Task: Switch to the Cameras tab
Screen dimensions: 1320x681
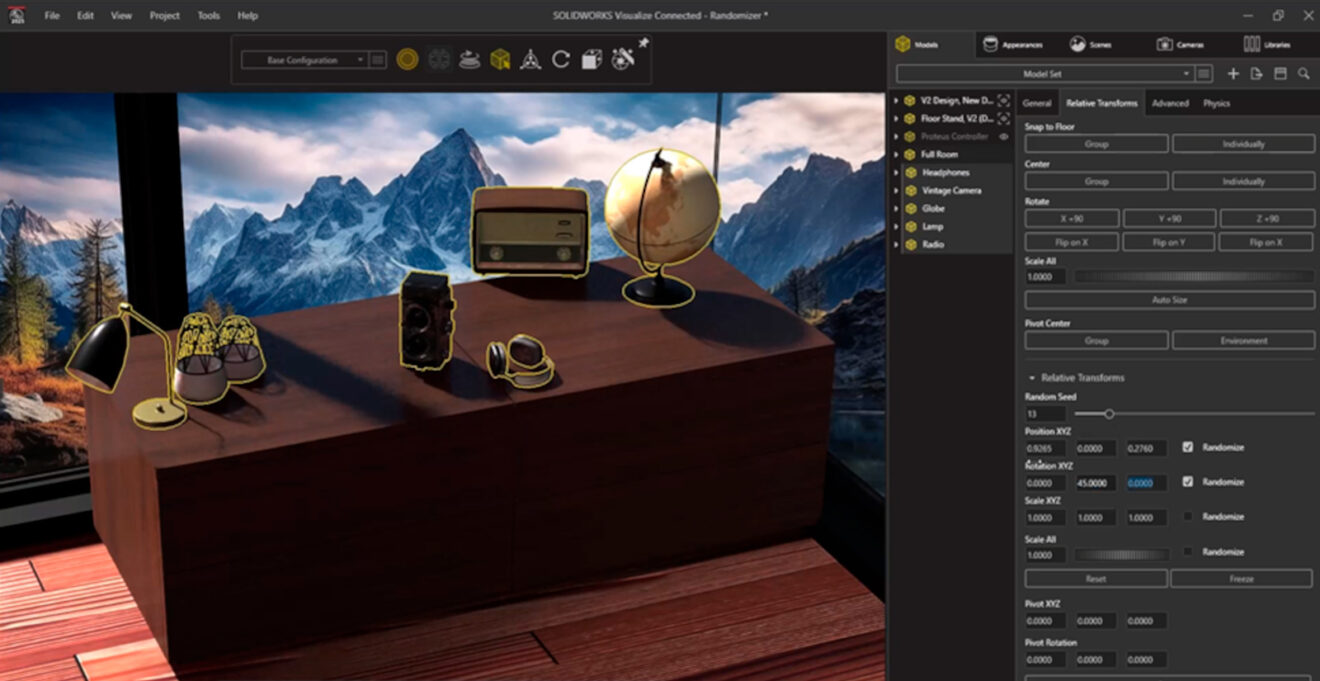Action: [1181, 44]
